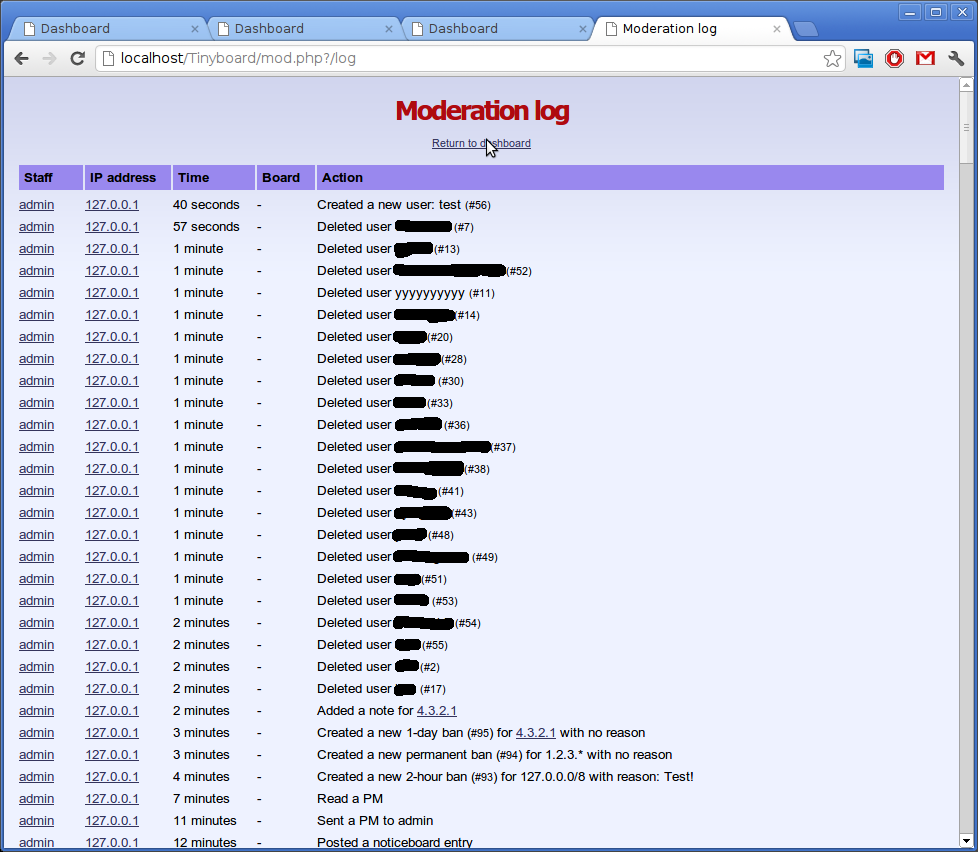978x852 pixels.
Task: Click admin link in the Created a new user row
Action: coord(36,205)
